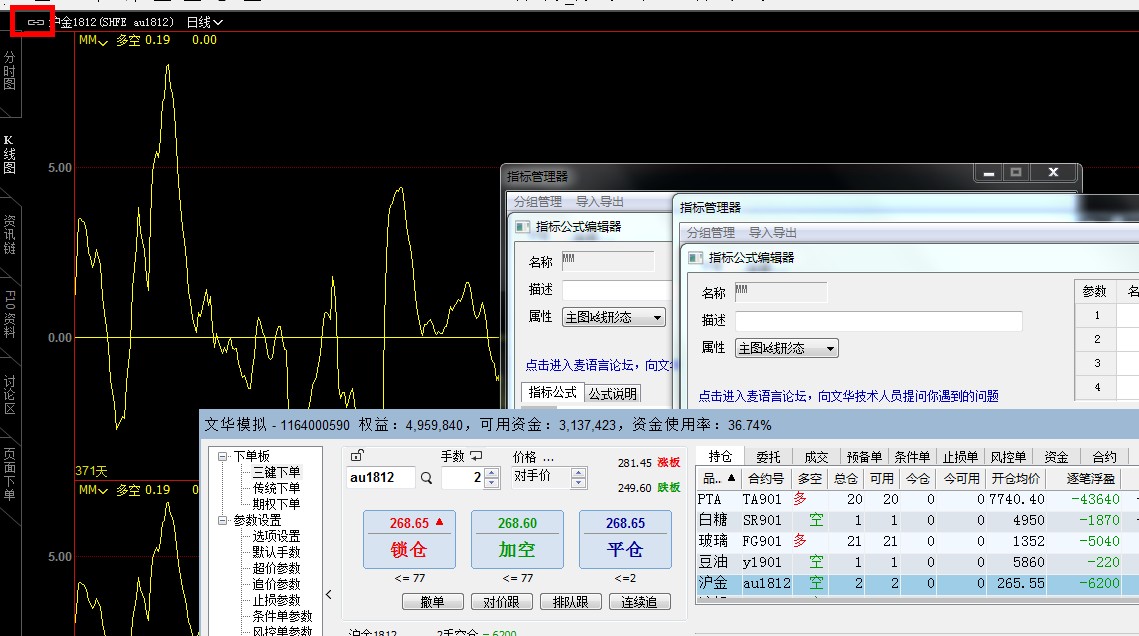This screenshot has height=636, width=1139.
Task: Click the padlock icon above the au1812 field
Action: [x=357, y=456]
